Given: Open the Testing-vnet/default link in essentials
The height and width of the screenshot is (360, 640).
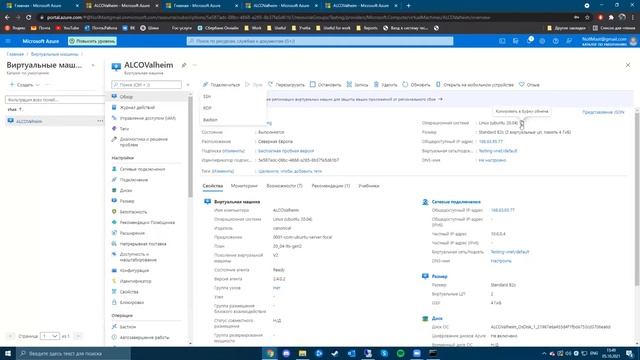Looking at the screenshot, I should click(498, 151).
